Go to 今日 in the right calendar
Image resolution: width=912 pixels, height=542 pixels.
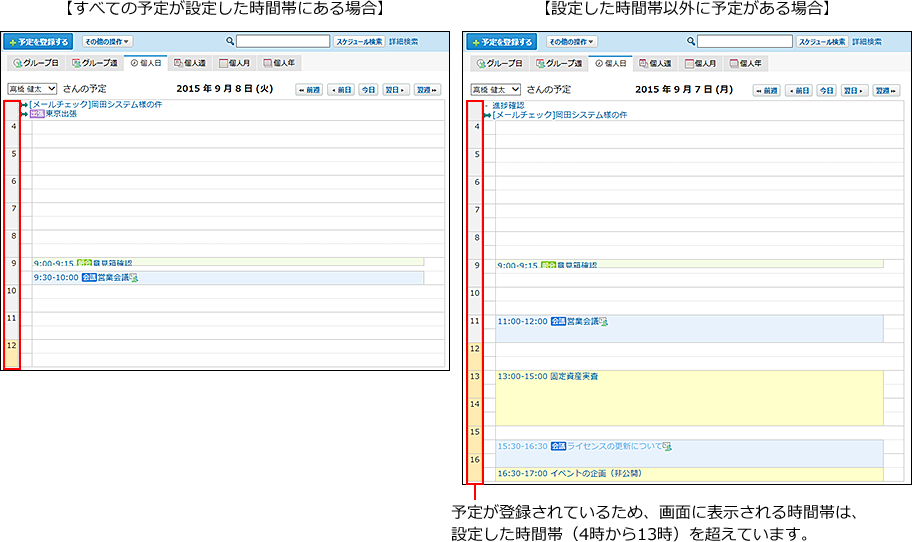(826, 90)
